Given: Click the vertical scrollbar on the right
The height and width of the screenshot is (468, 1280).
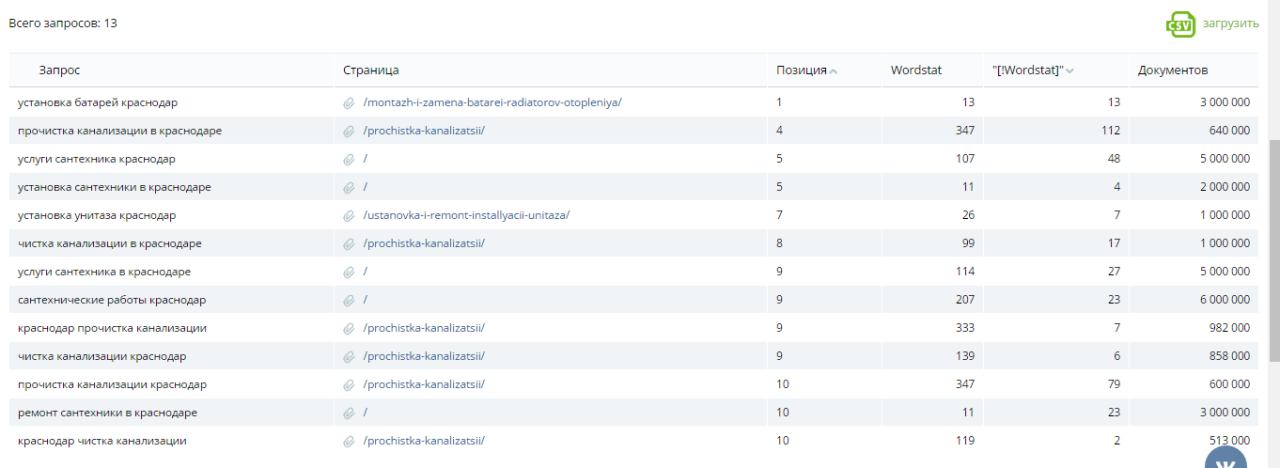Looking at the screenshot, I should click(1273, 250).
